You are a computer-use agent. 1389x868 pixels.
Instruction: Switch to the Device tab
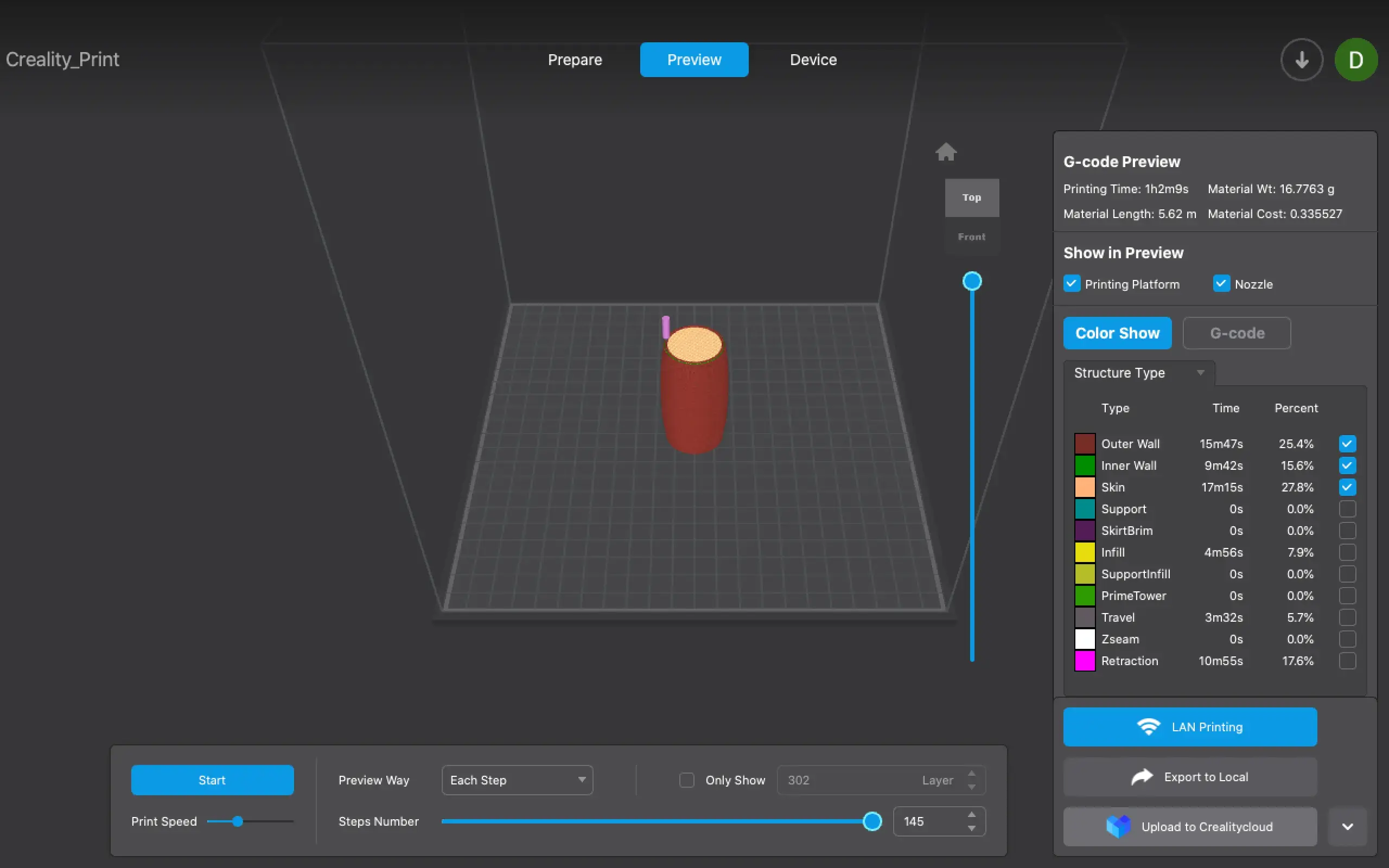tap(813, 60)
